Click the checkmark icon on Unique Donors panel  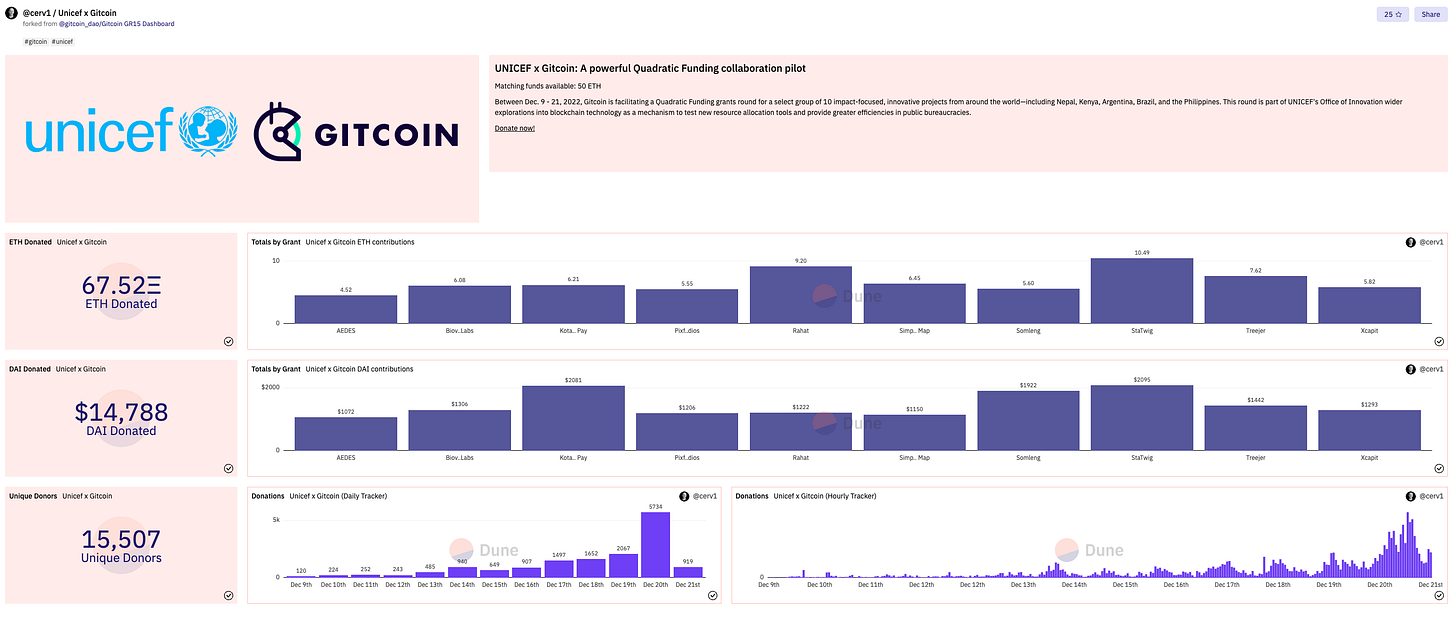228,595
